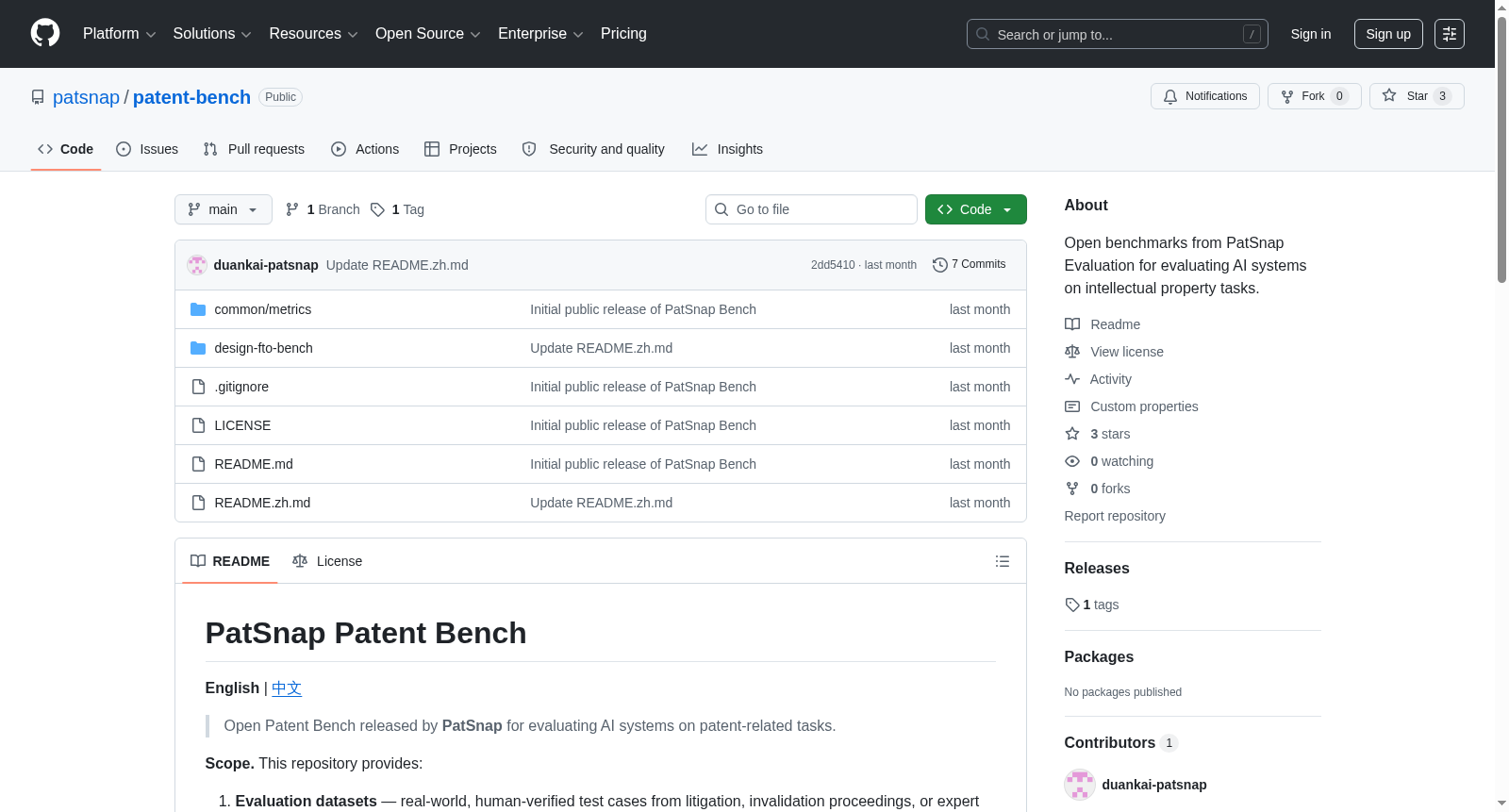Open the green Code dropdown
Viewport: 1509px width, 812px height.
tap(975, 209)
